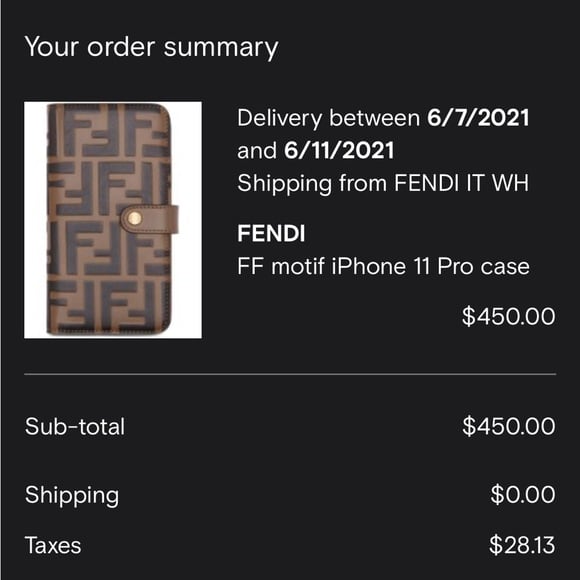This screenshot has width=580, height=580.
Task: Click the Sub-total label
Action: click(x=75, y=426)
